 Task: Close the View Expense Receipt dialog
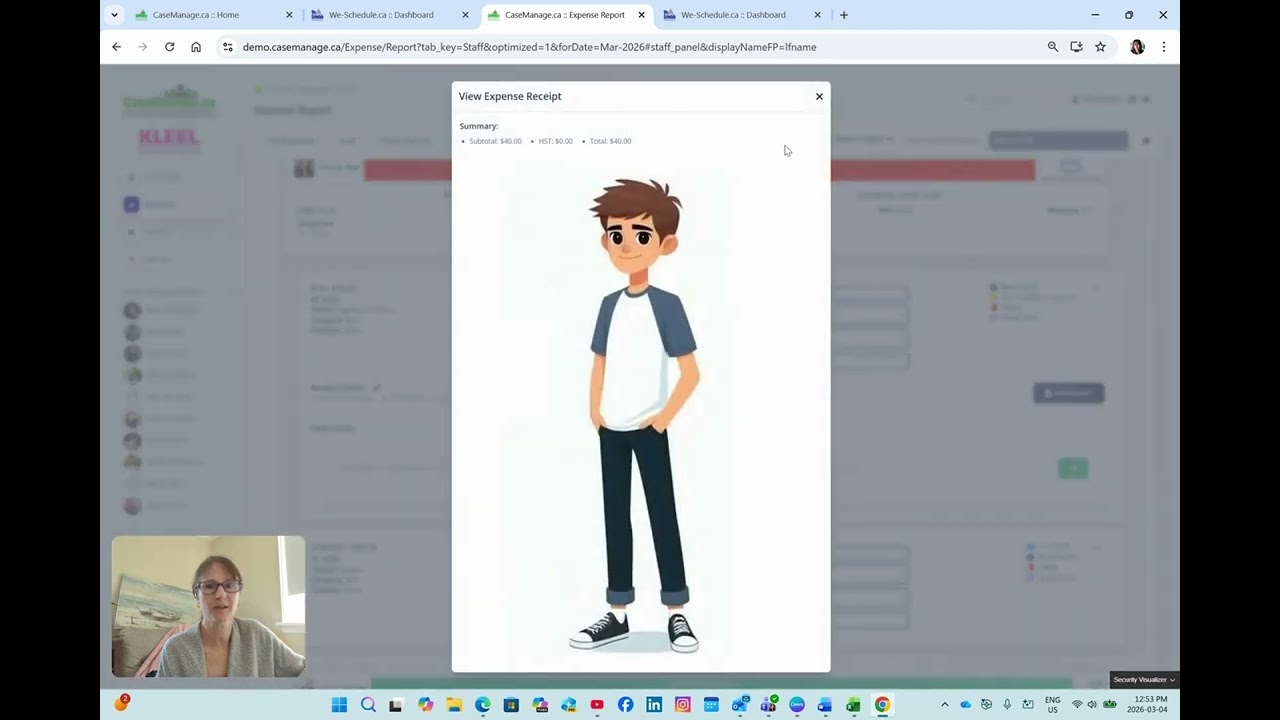819,96
